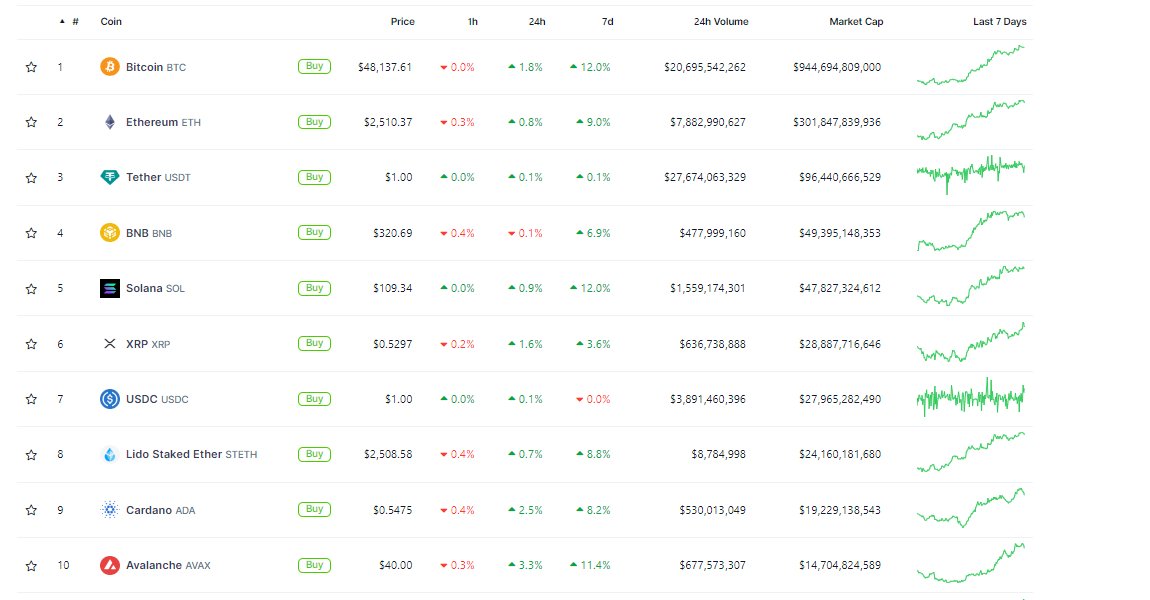Open the BNB coin name link
1150x600 pixels.
coord(148,233)
